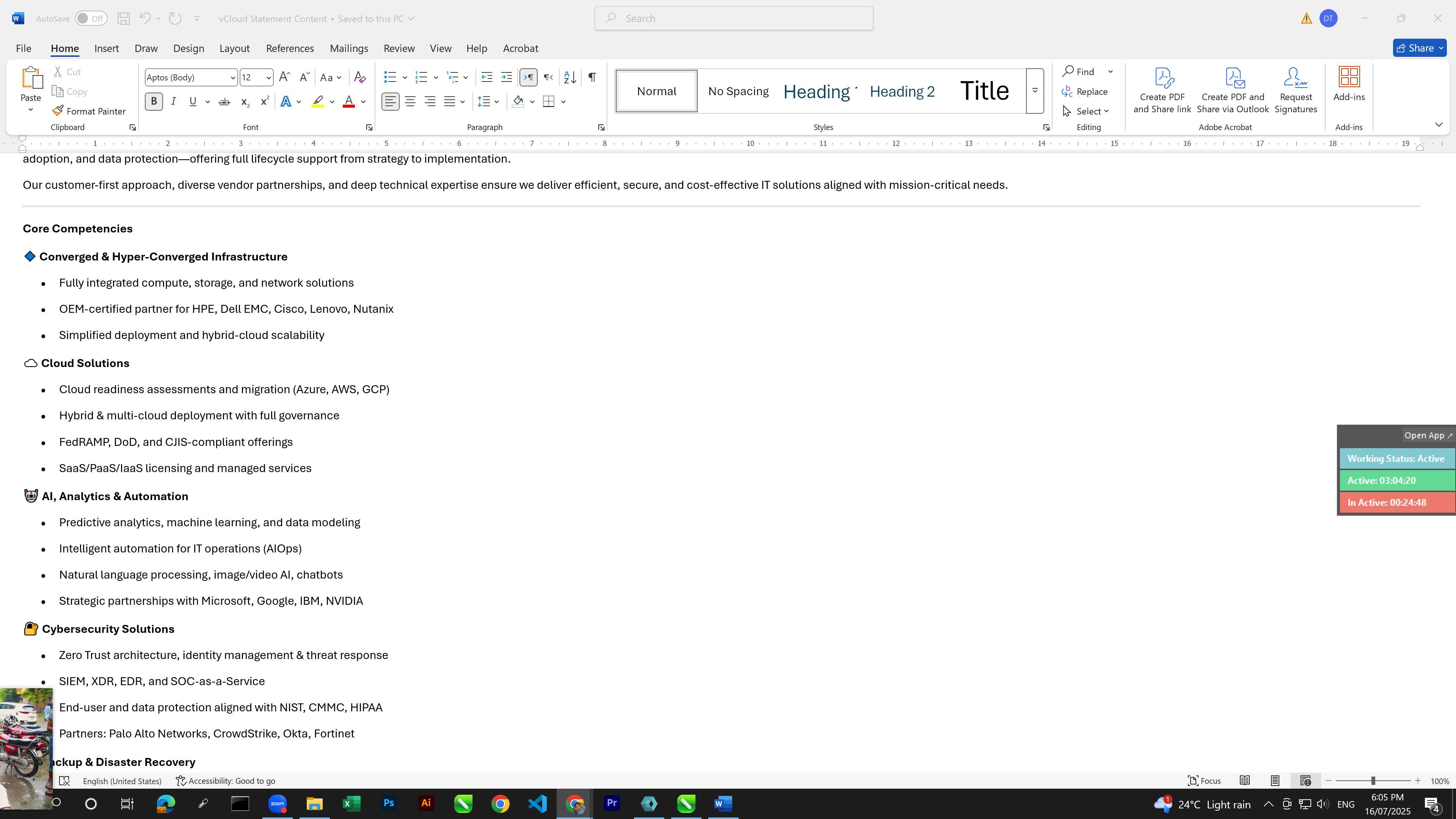This screenshot has height=819, width=1456.
Task: Click Create PDF and Share link
Action: pos(1162,91)
